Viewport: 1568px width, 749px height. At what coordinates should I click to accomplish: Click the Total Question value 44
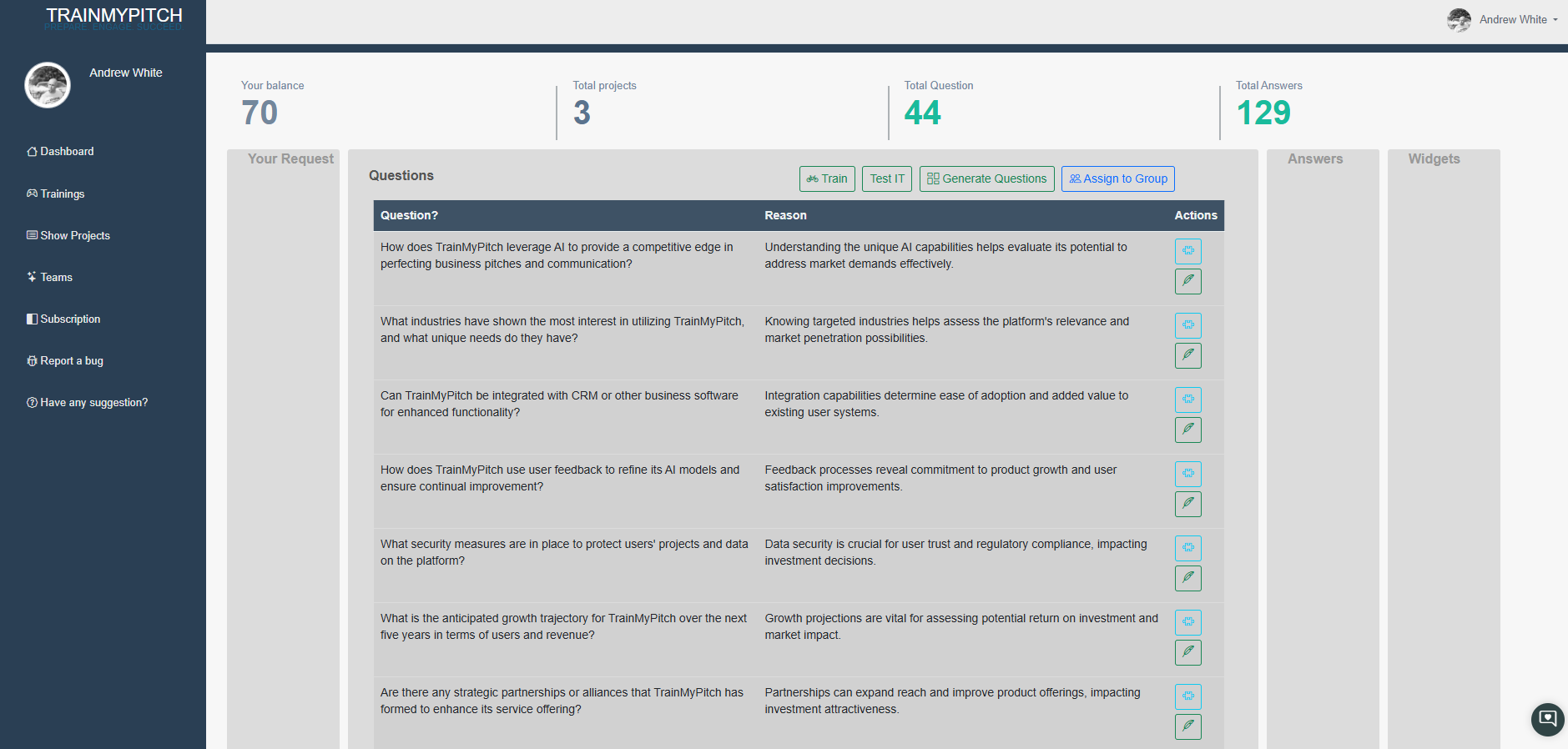tap(922, 113)
